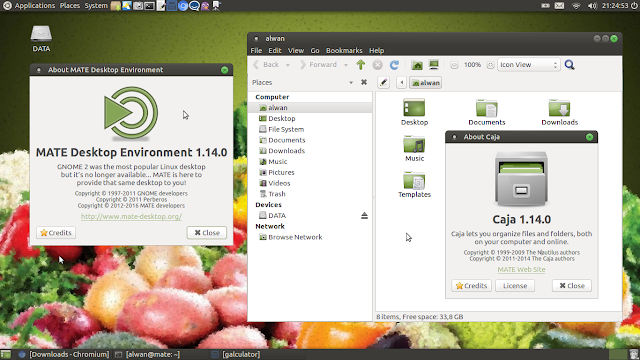Open the Desktop folder icon in the file view

(x=414, y=112)
